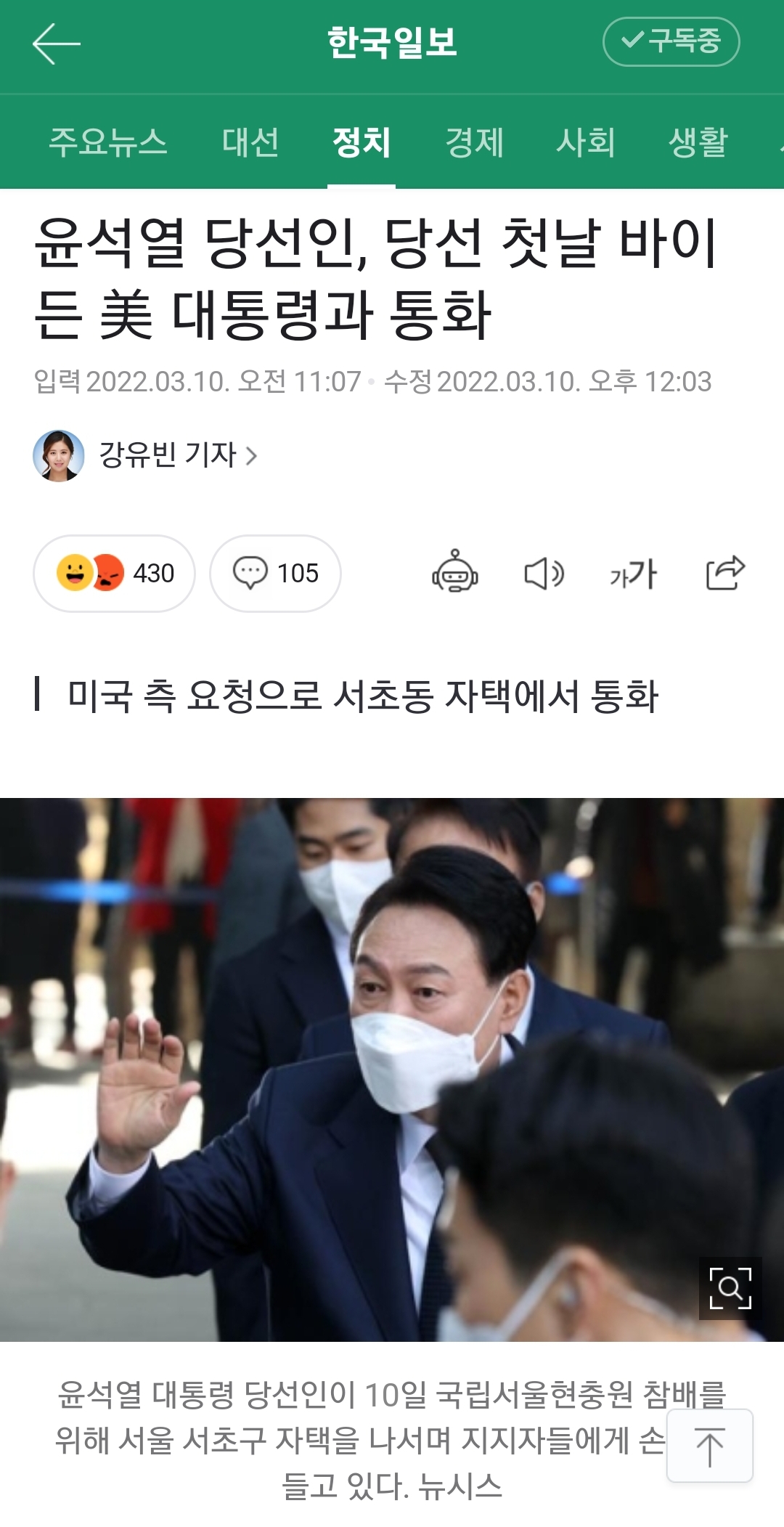Viewport: 784px width, 1527px height.
Task: Open the comment bubble showing 105
Action: pos(275,574)
